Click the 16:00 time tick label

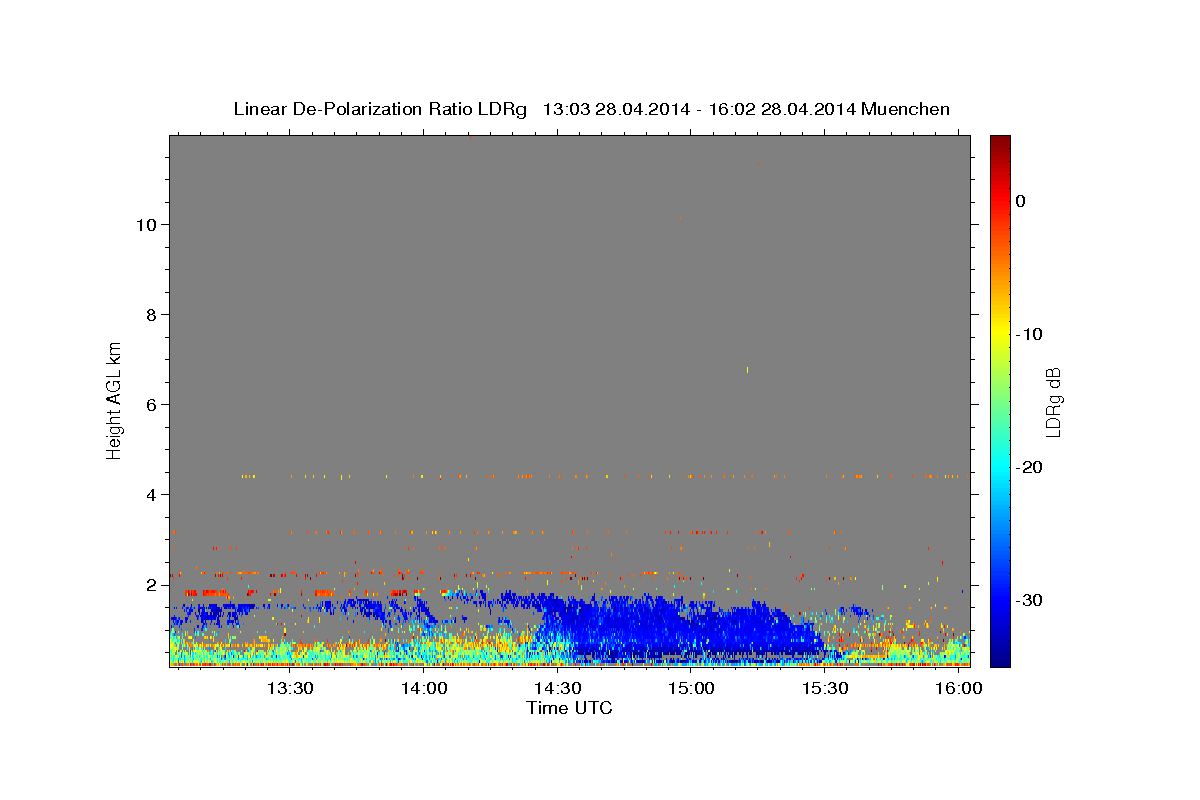click(959, 689)
